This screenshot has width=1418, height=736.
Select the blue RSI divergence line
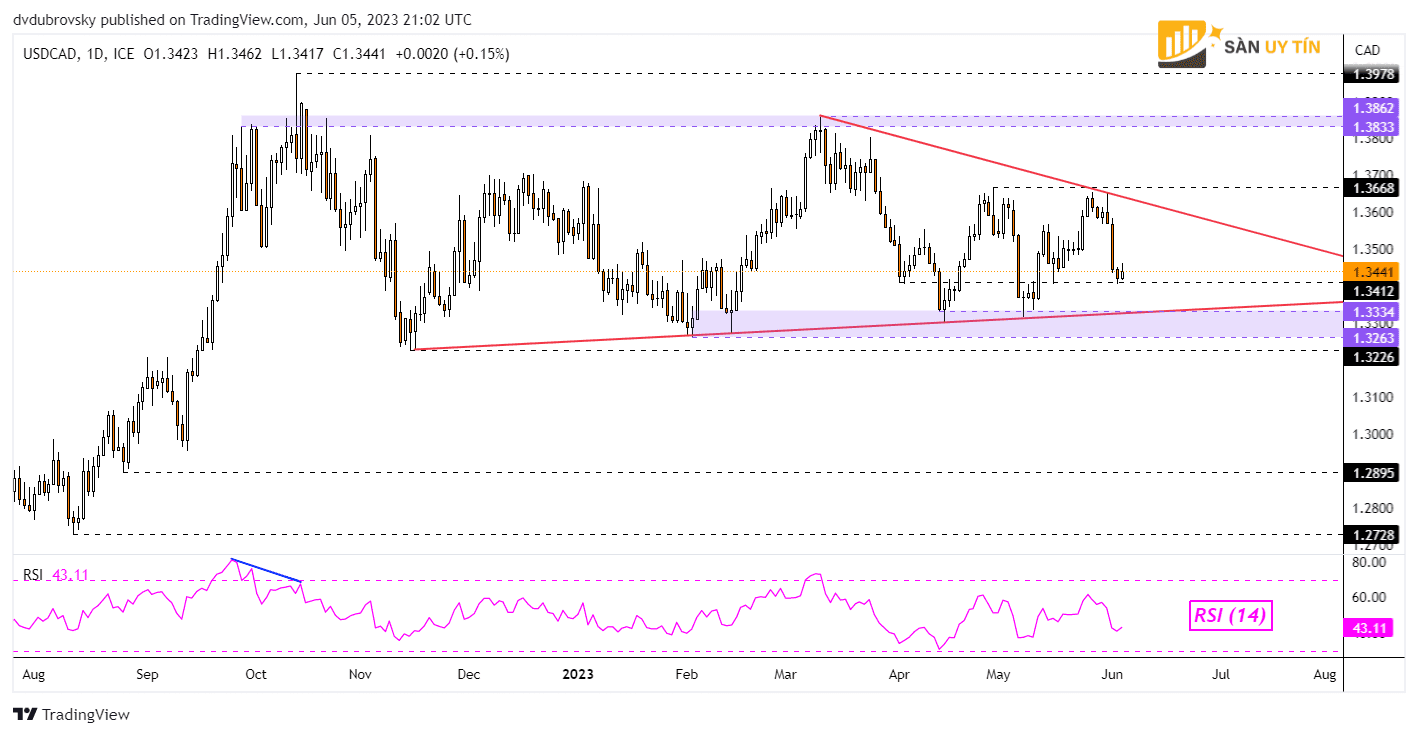266,570
